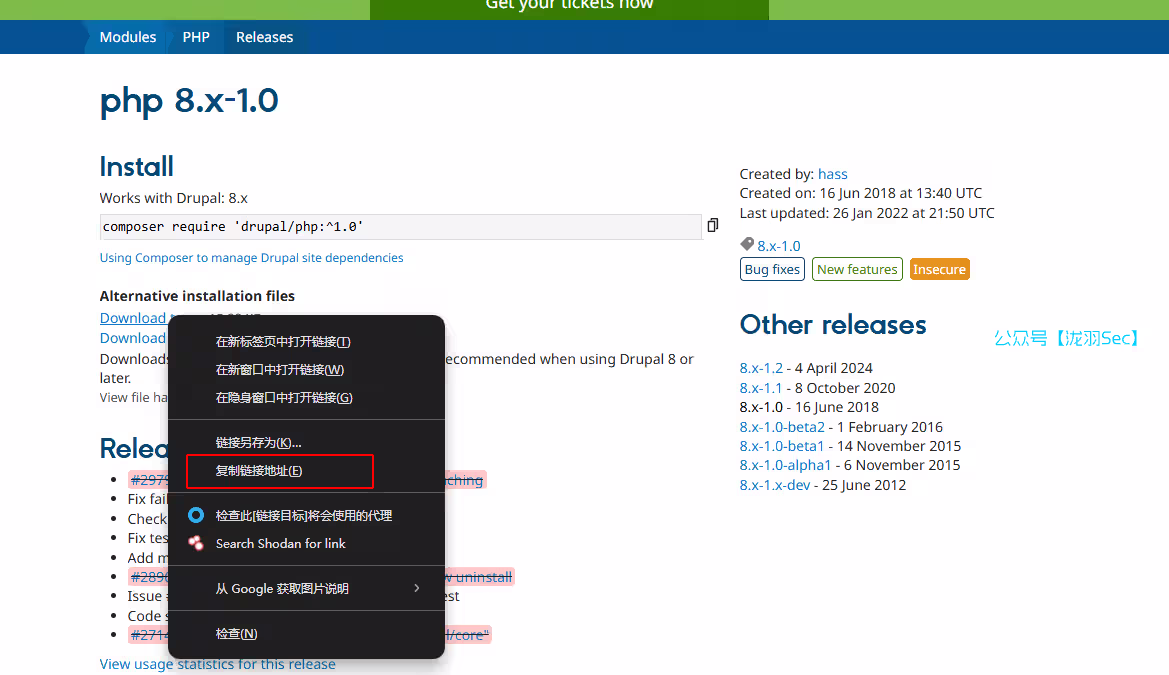The height and width of the screenshot is (675, 1169).
Task: Select 链接另存为 to save the link
Action: [x=258, y=443]
